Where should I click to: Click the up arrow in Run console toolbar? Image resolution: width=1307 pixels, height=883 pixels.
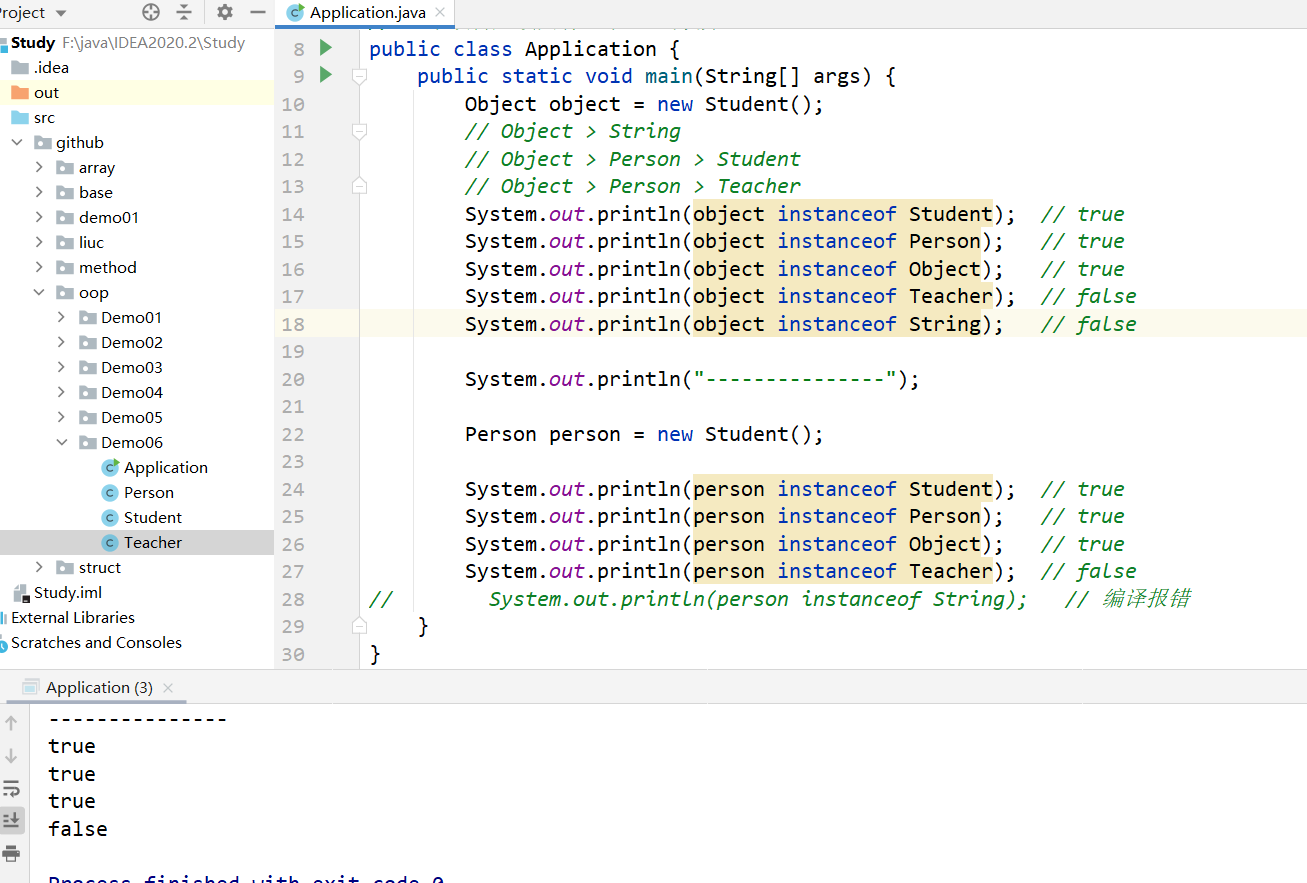[12, 723]
